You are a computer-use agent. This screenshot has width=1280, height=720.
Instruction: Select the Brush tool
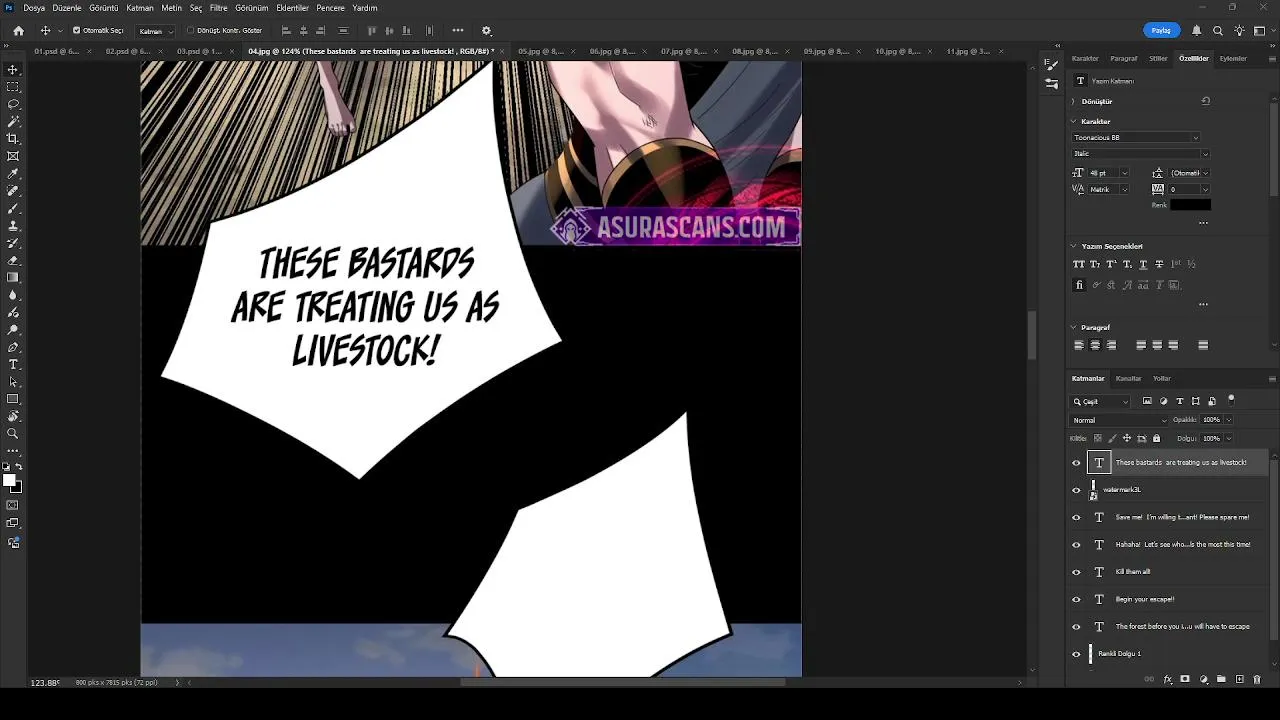tap(13, 208)
